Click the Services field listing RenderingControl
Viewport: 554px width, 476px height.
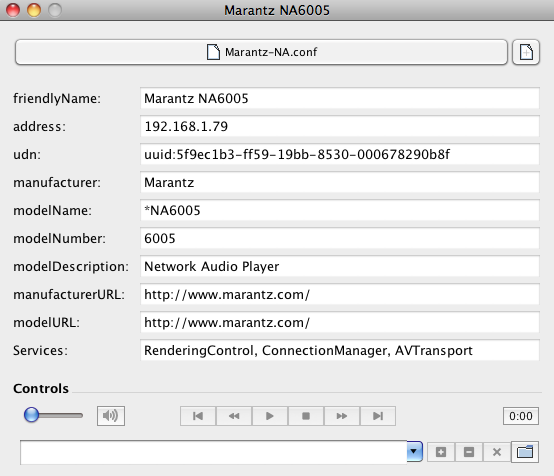(x=340, y=350)
